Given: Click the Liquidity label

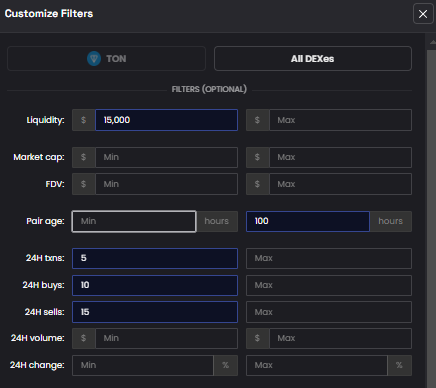Looking at the screenshot, I should [x=45, y=120].
